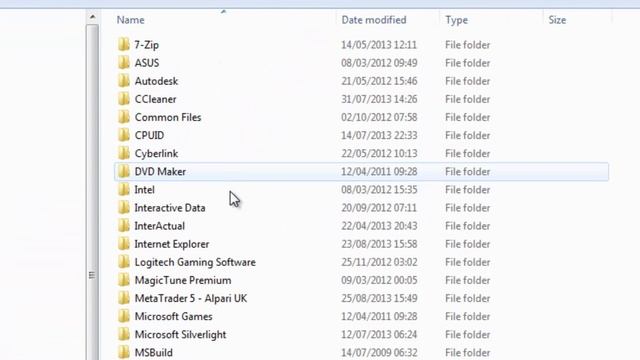
Task: Select MetaTrader 5 - Alpari UK name
Action: click(191, 298)
